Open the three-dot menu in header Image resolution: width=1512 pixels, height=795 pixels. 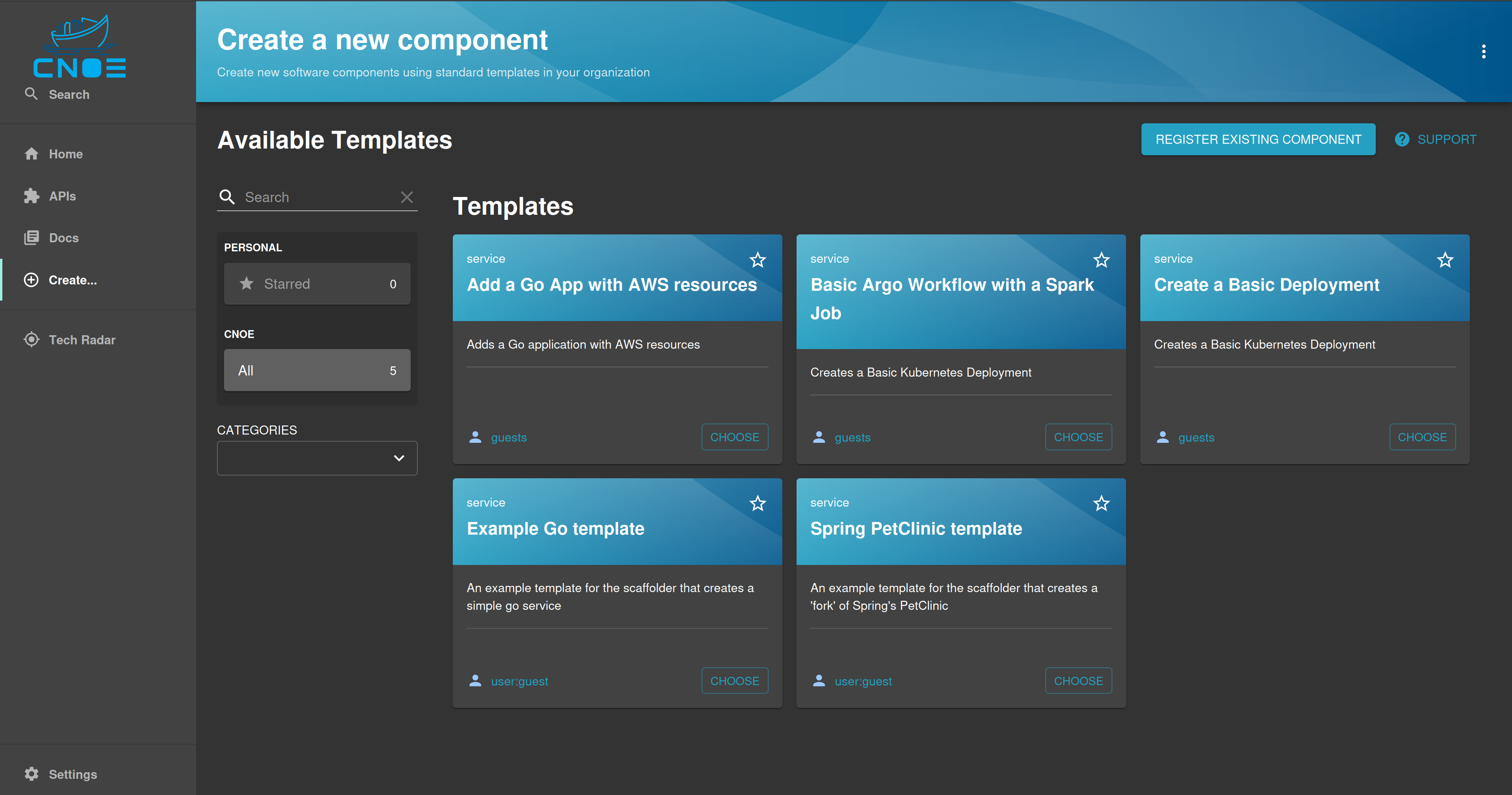click(1483, 52)
